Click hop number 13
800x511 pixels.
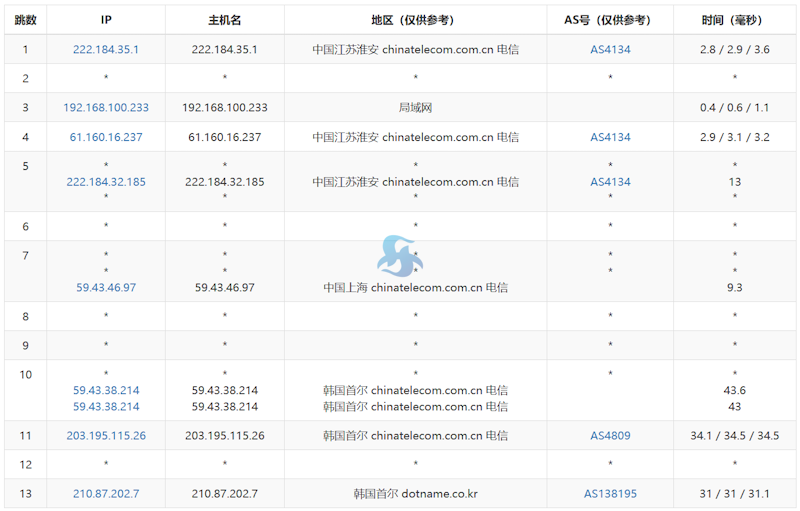tap(26, 494)
